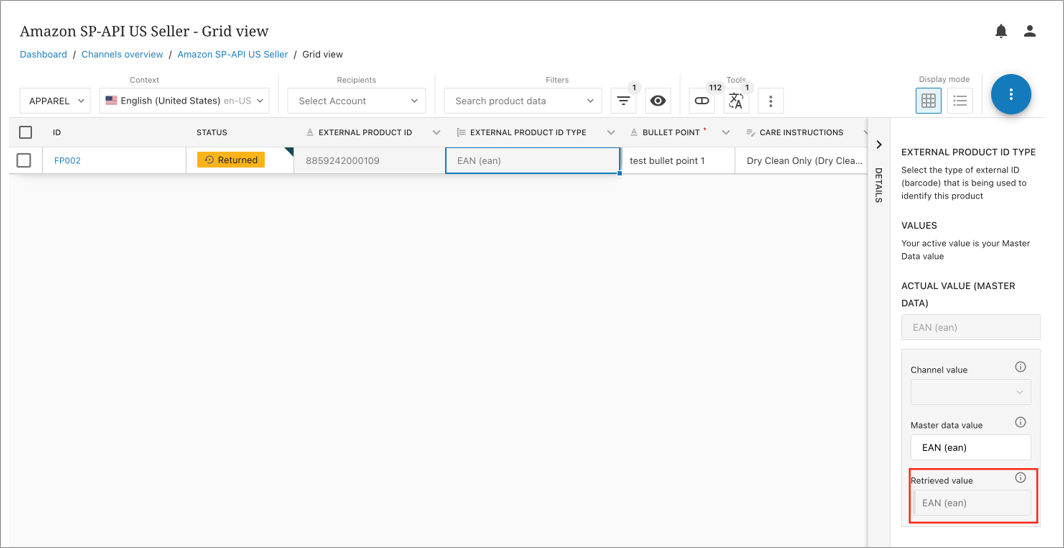Expand the Select Account dropdown
This screenshot has height=548, width=1064.
(357, 101)
